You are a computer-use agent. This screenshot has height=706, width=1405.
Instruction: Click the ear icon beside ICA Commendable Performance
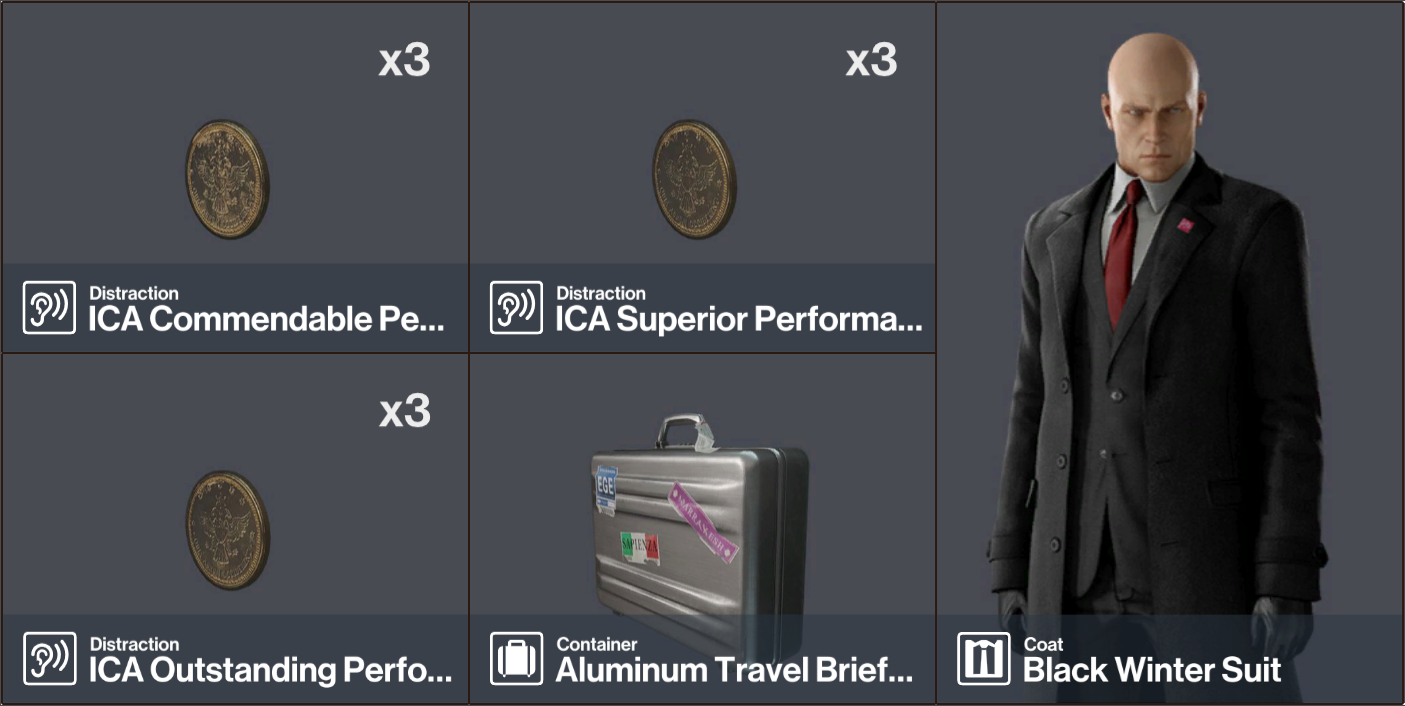(x=49, y=308)
